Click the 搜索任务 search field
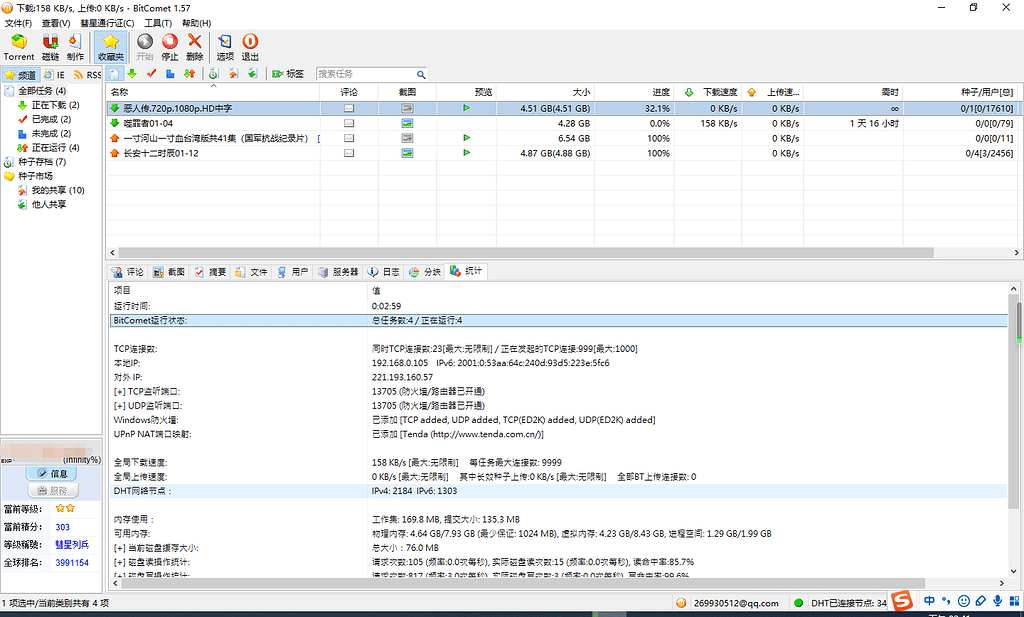The width and height of the screenshot is (1024, 617). [x=366, y=74]
